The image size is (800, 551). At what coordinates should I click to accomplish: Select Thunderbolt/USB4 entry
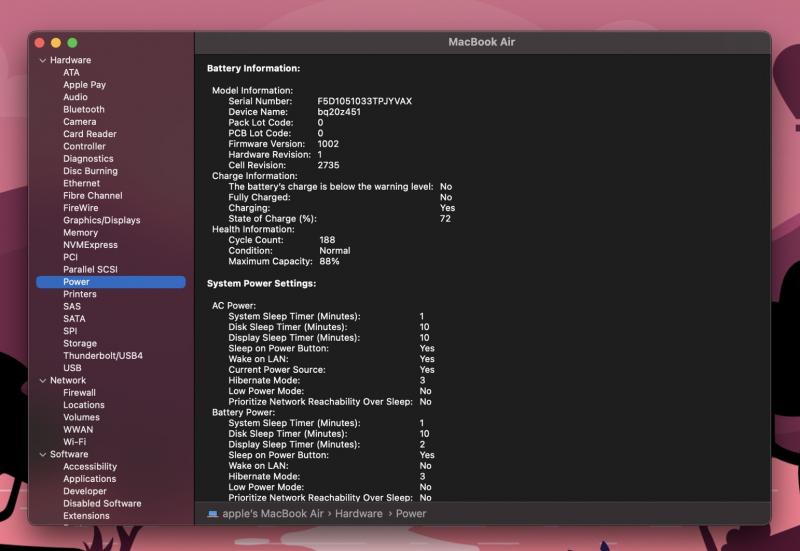(x=103, y=356)
